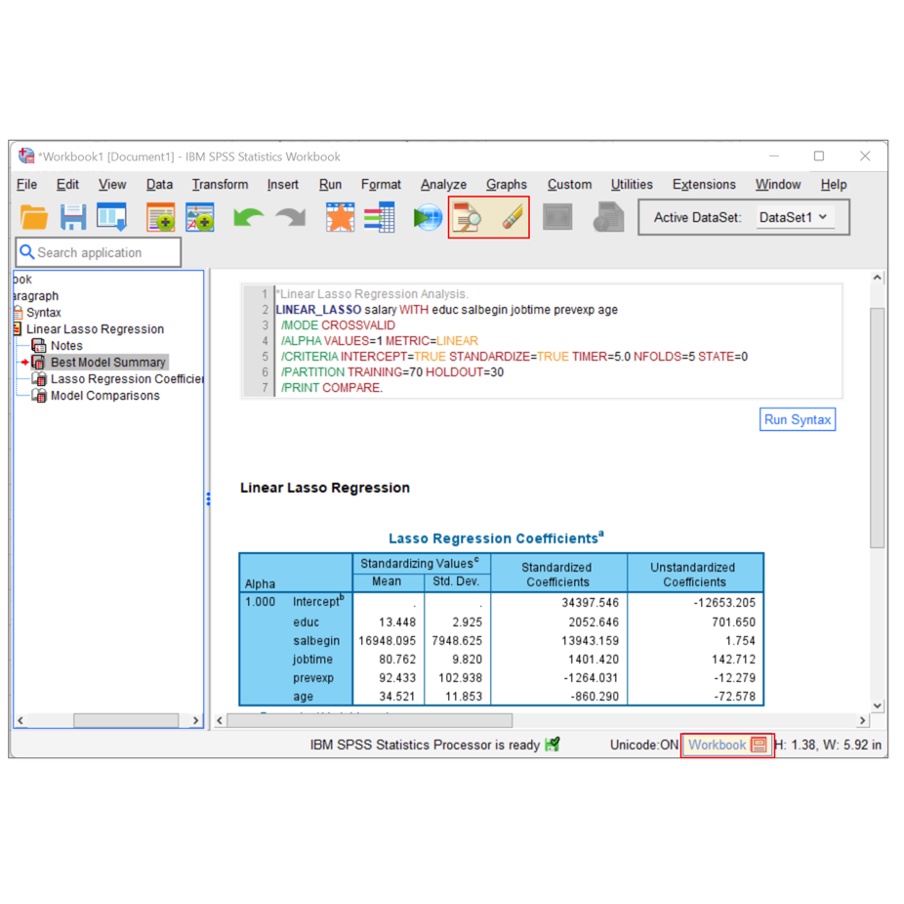Click the gray disabled document toolbar icon
This screenshot has height=904, width=904.
[609, 217]
